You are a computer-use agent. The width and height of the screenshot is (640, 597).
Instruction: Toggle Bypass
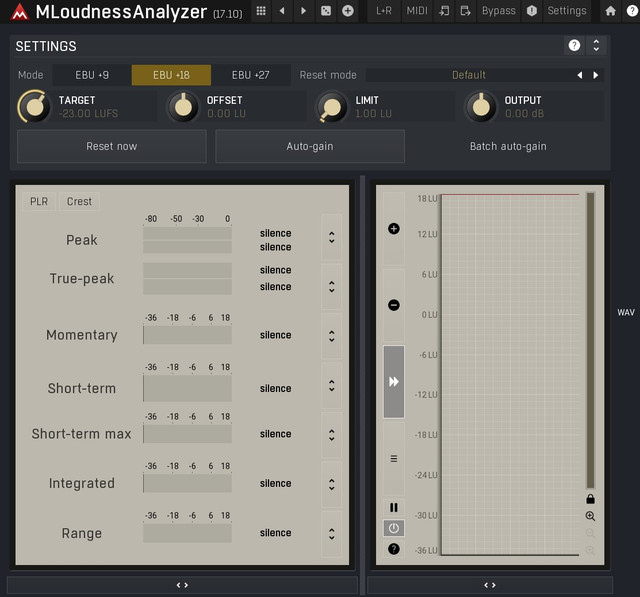point(498,11)
